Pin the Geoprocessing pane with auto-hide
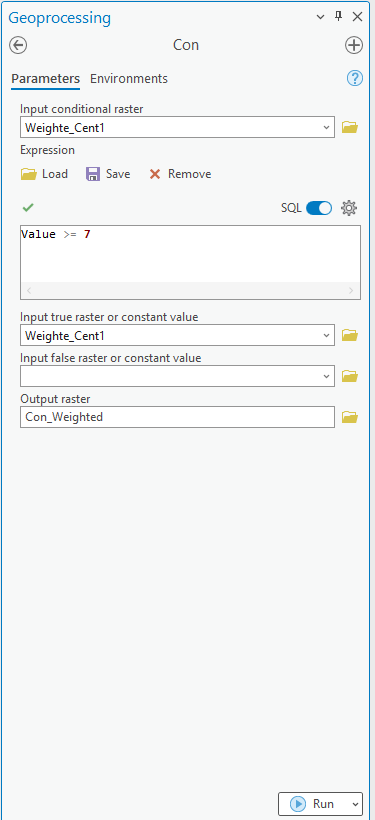 [338, 16]
